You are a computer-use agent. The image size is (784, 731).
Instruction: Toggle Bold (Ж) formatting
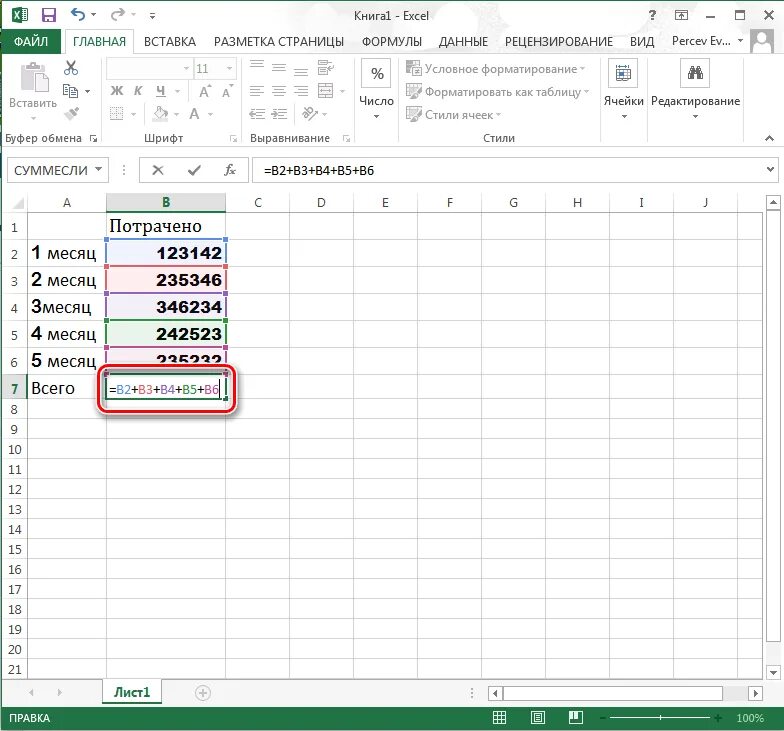[116, 91]
